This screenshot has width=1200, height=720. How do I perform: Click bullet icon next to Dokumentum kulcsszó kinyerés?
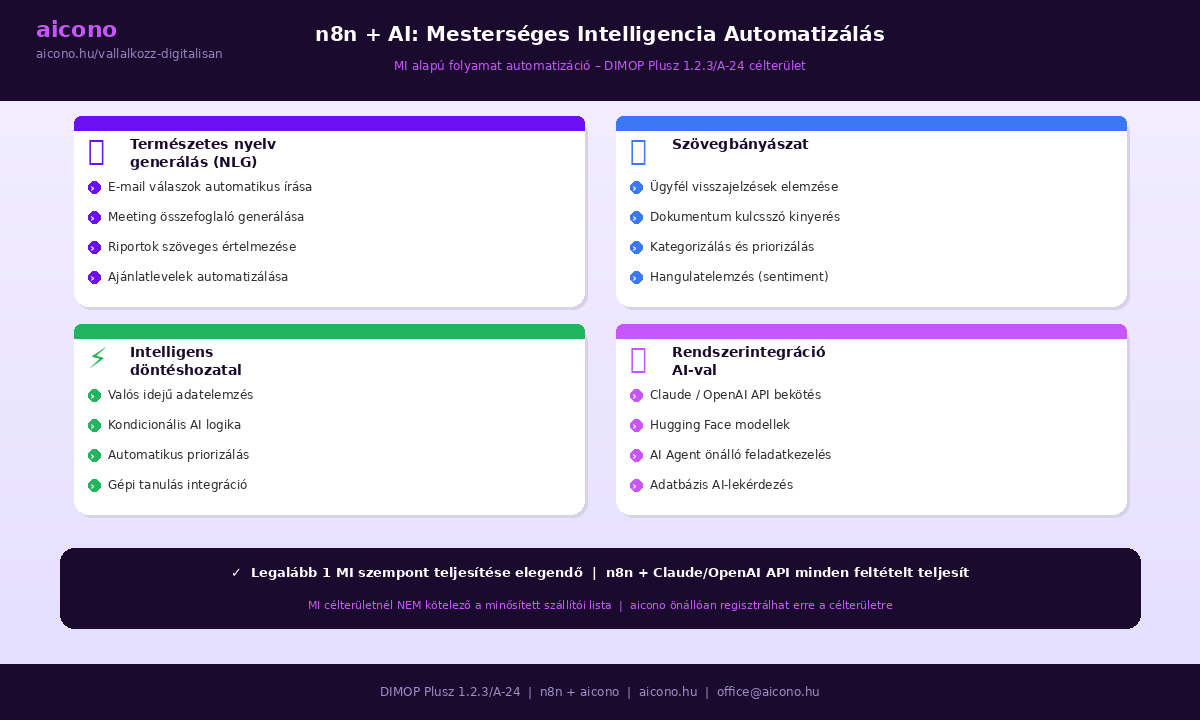coord(636,217)
